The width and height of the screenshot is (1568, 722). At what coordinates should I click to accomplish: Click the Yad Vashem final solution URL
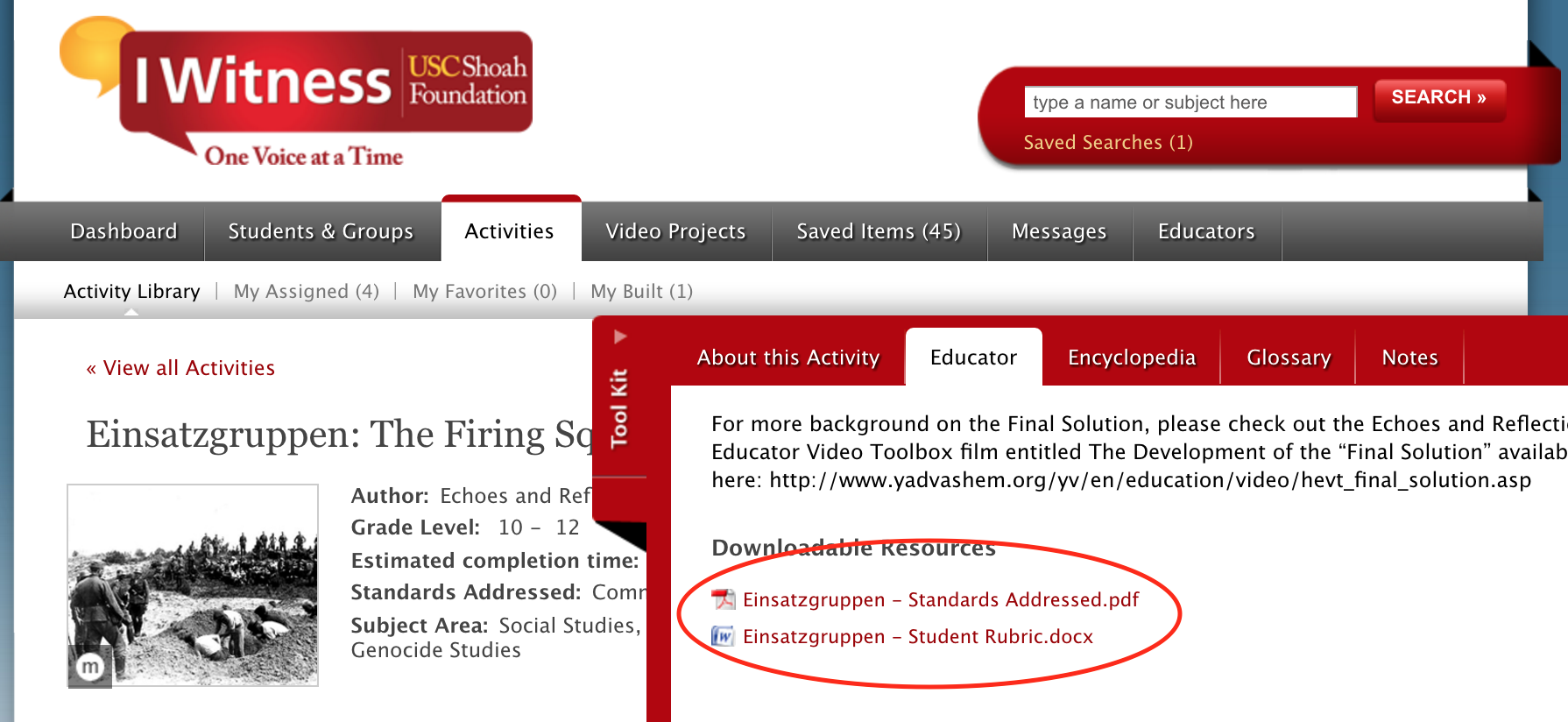[1150, 480]
